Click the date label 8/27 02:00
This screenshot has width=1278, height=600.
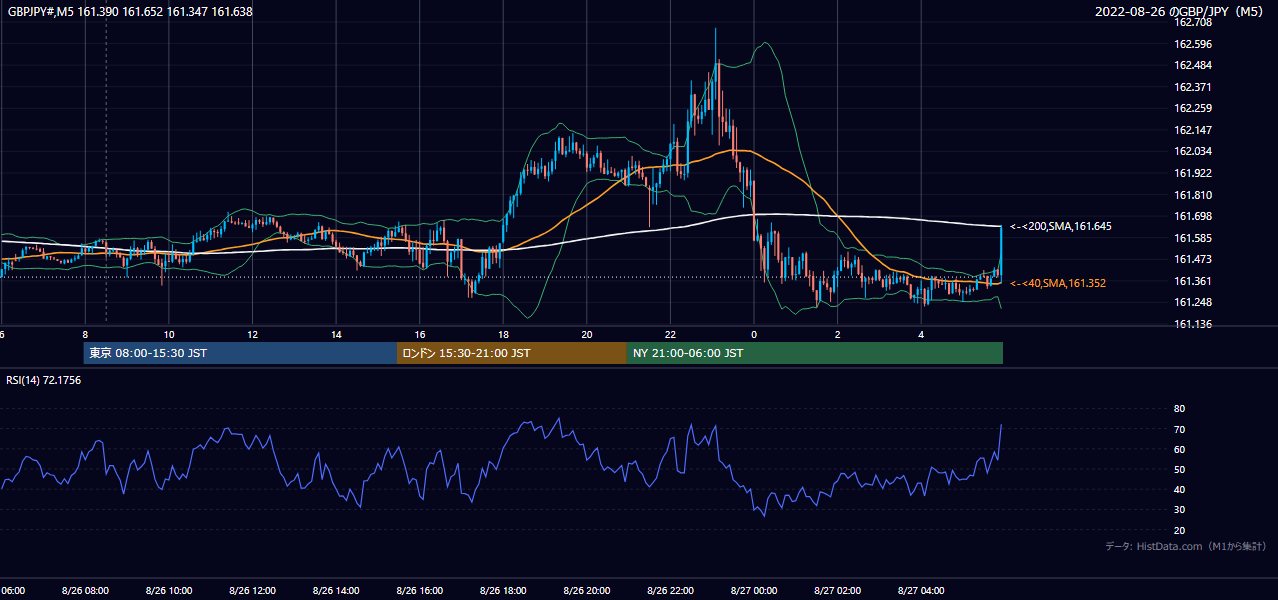pos(837,590)
